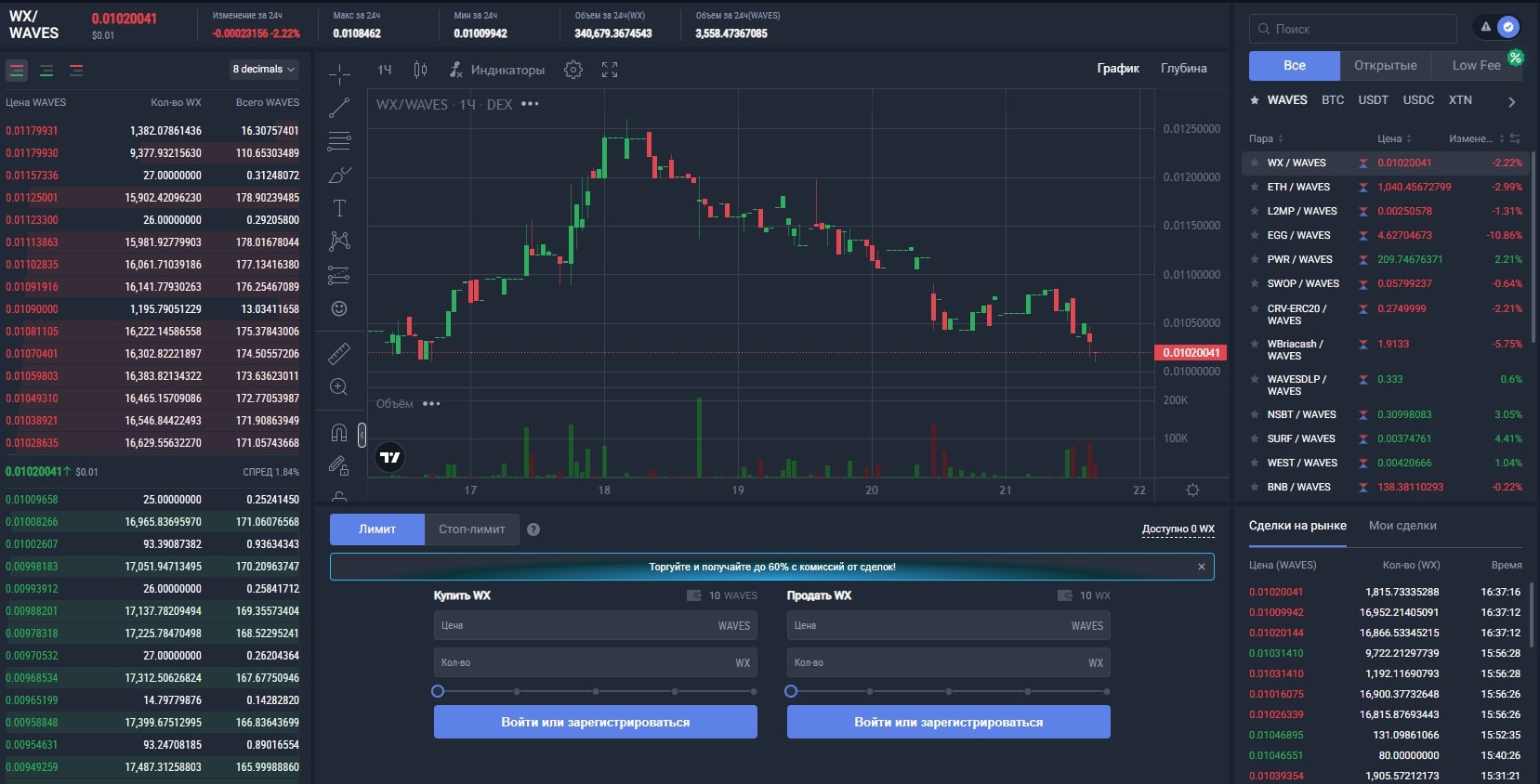The image size is (1540, 784).
Task: Click the pairs search field Поиск
Action: pos(1352,29)
